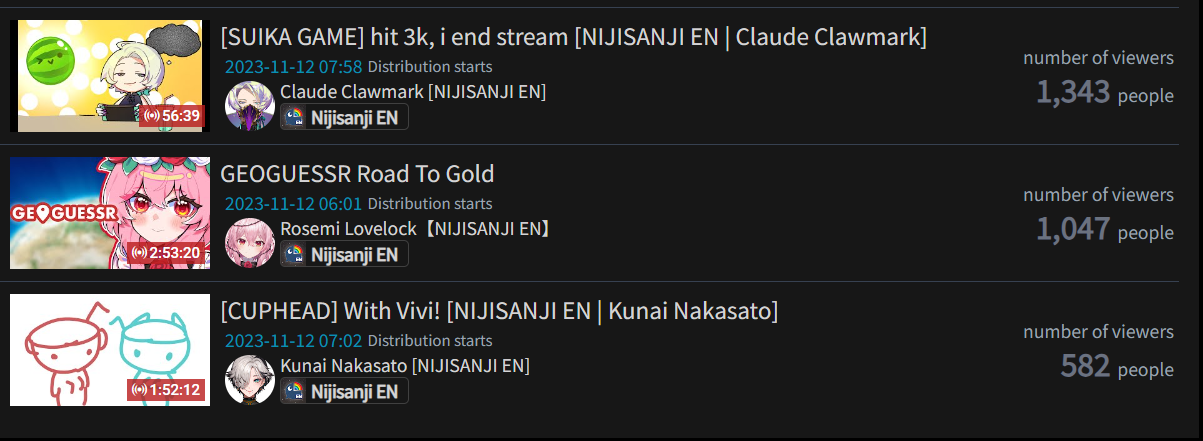Open the CUPHEAD stream thumbnail
This screenshot has height=441, width=1203.
coord(110,350)
